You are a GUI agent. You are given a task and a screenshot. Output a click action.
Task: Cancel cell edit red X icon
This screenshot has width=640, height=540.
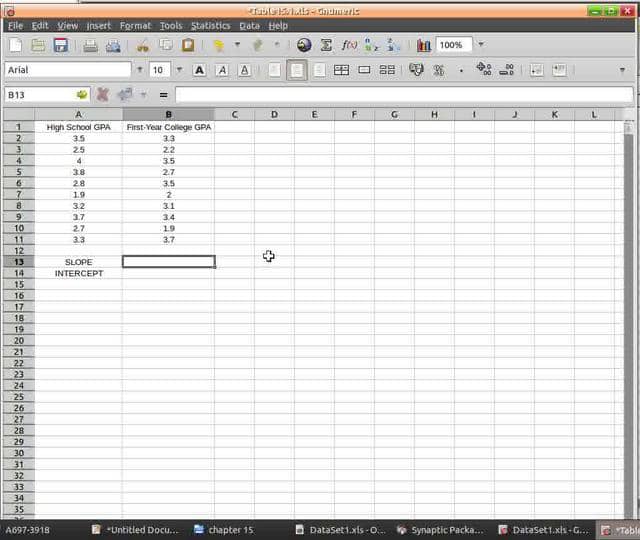(102, 95)
